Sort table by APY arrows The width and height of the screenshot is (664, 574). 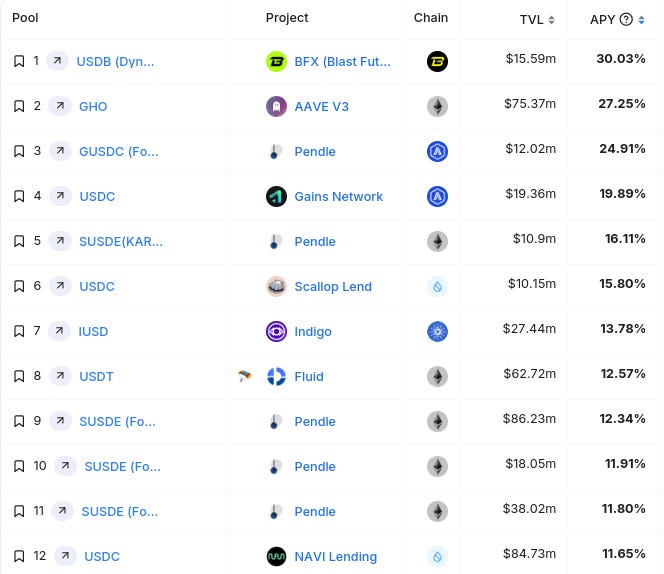(x=641, y=20)
